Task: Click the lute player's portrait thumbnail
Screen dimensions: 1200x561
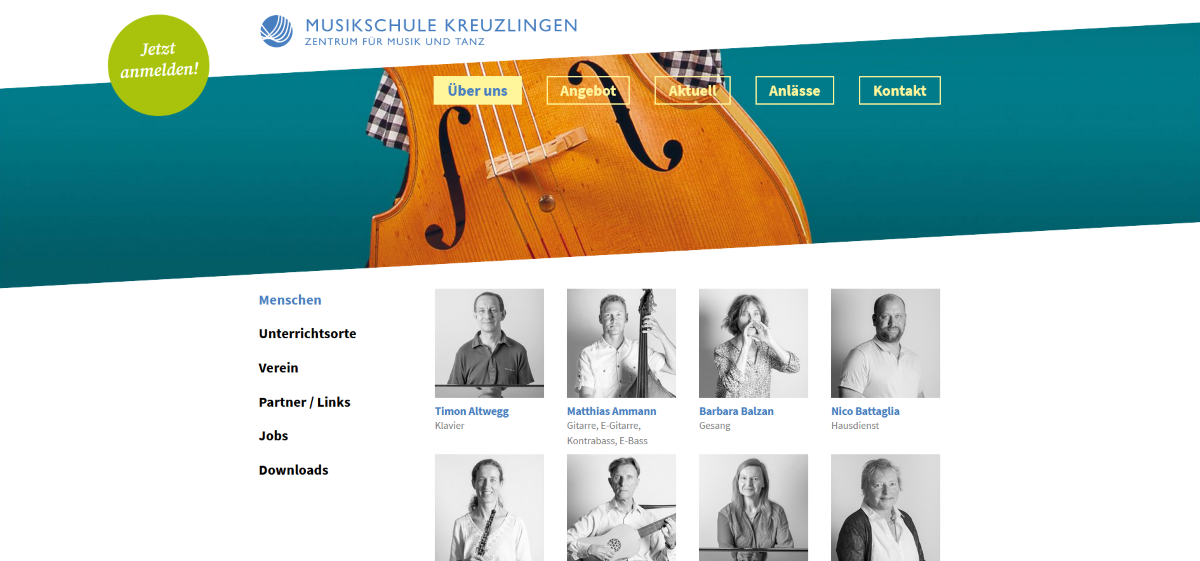Action: point(621,508)
